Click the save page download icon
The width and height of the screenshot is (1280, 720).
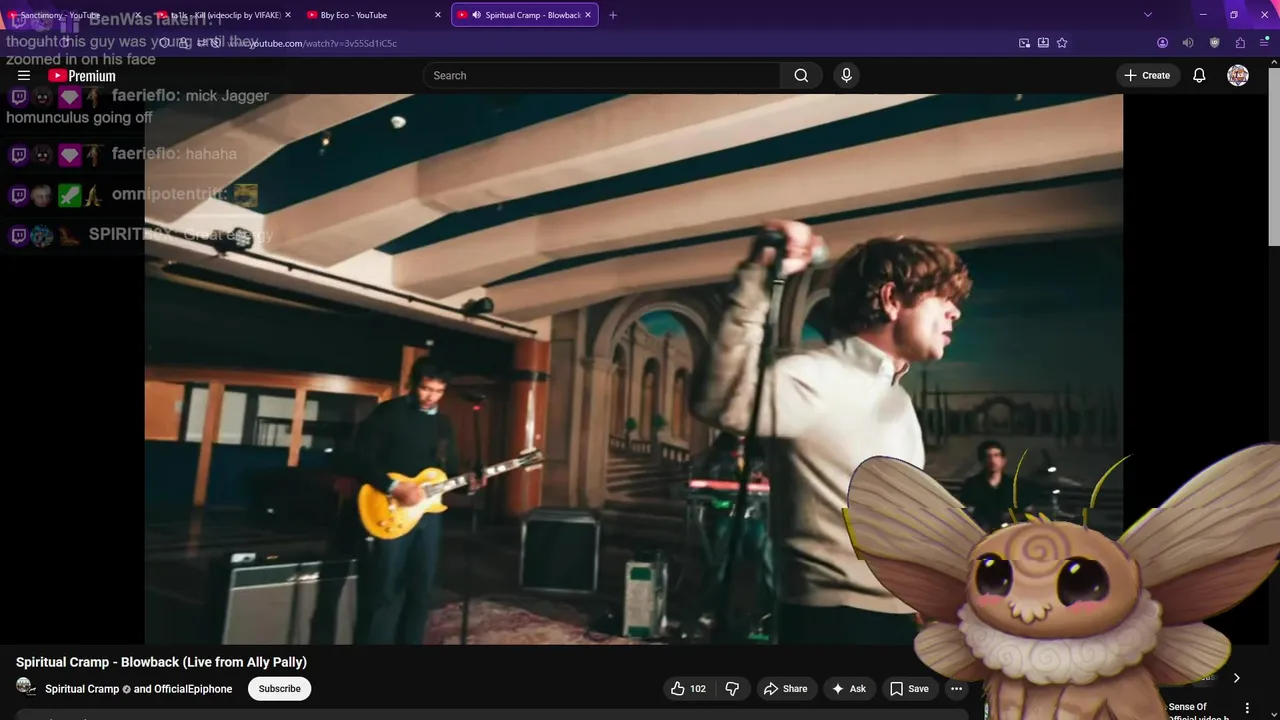1043,43
